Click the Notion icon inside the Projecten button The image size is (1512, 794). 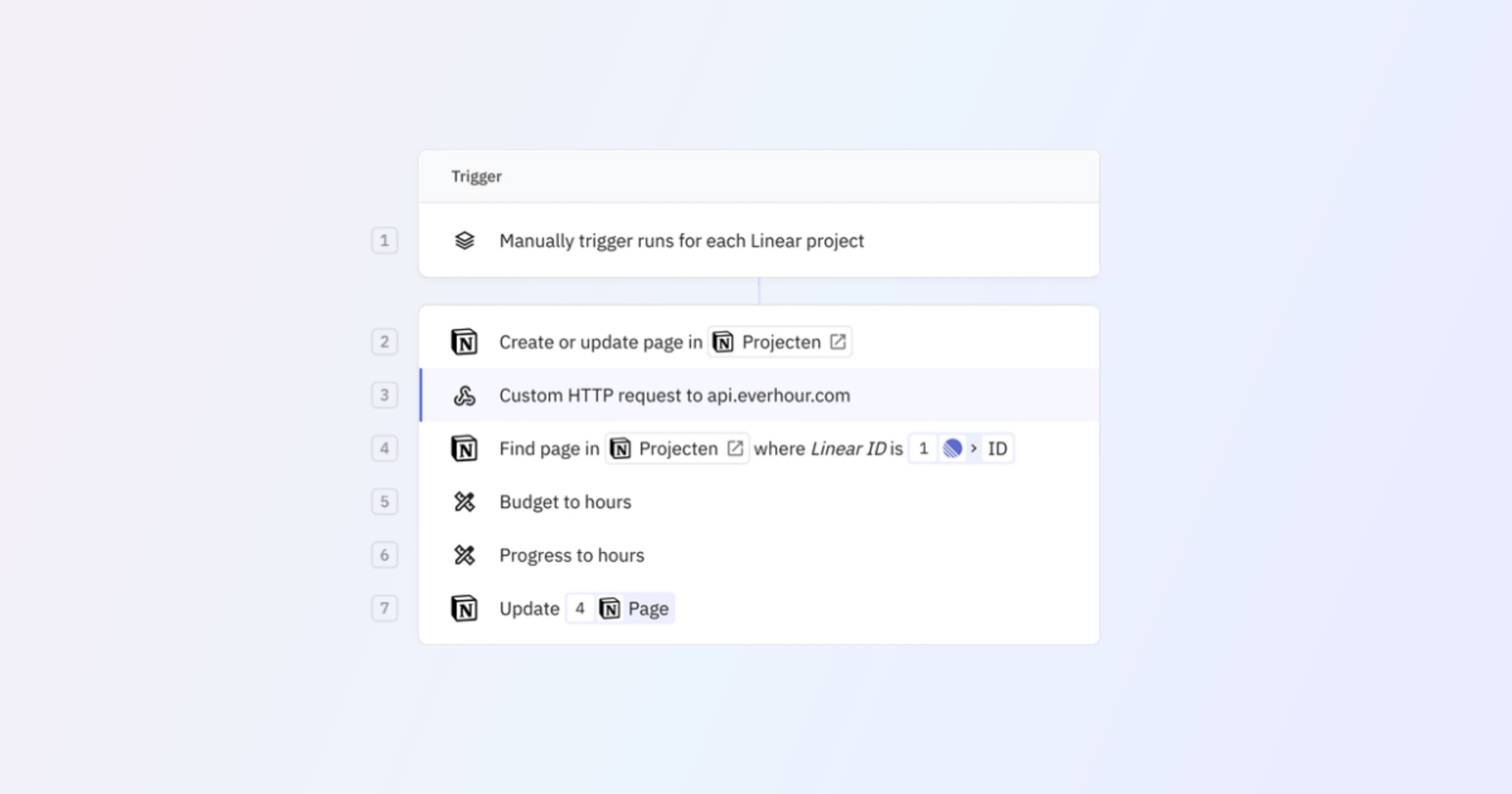coord(723,341)
